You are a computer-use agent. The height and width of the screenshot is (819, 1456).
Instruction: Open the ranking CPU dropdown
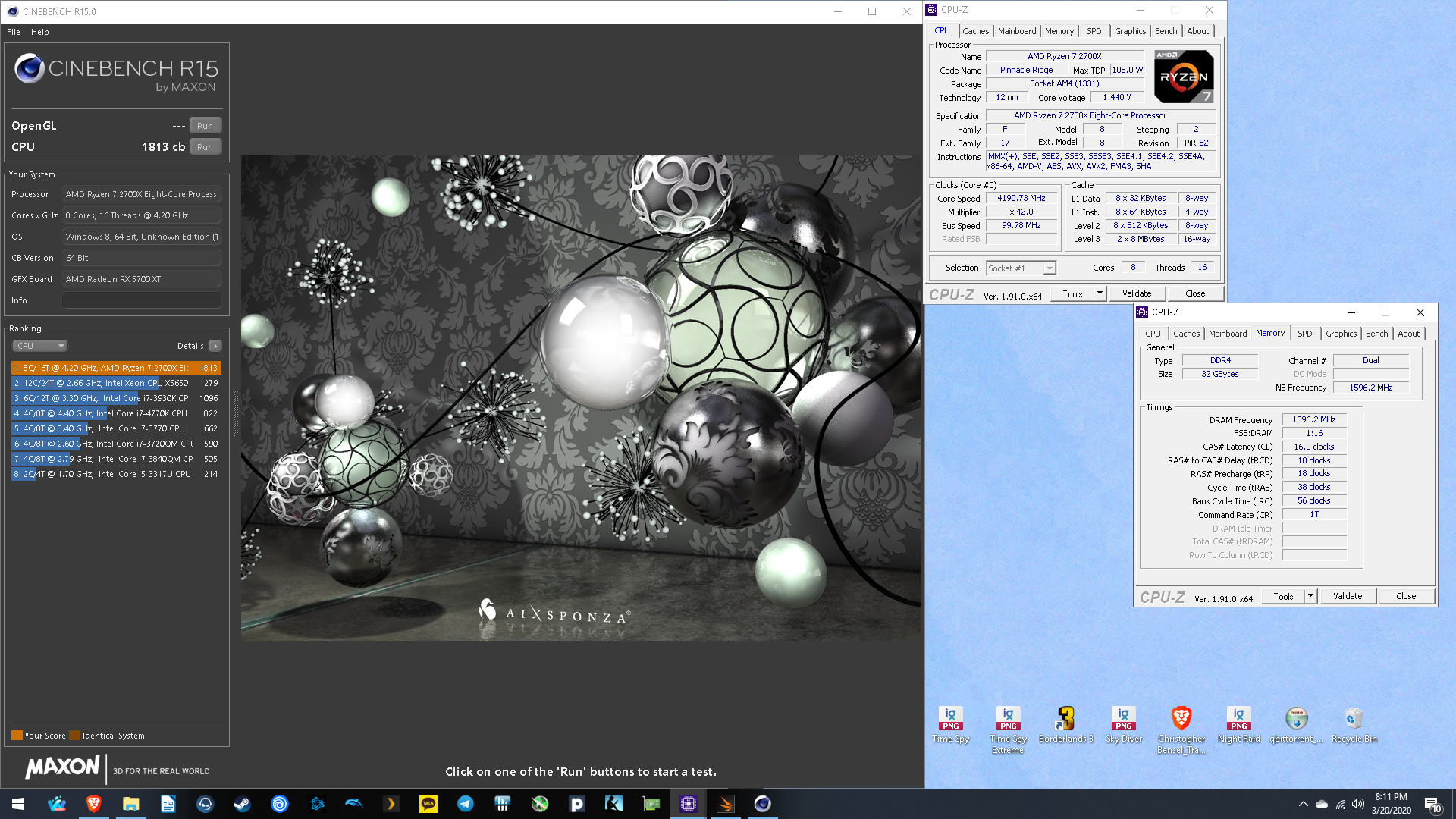click(39, 346)
